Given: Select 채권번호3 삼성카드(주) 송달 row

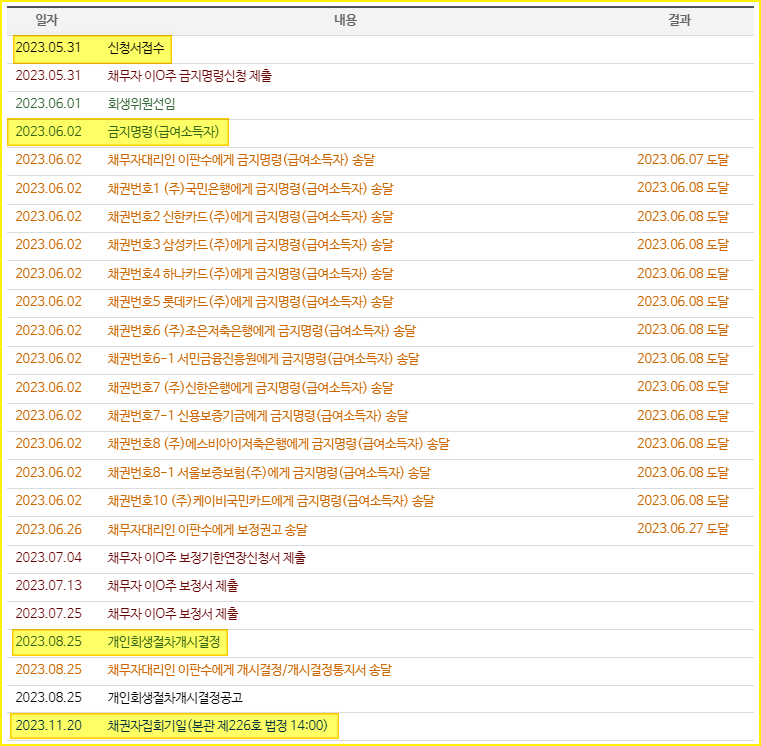Looking at the screenshot, I should (x=380, y=245).
